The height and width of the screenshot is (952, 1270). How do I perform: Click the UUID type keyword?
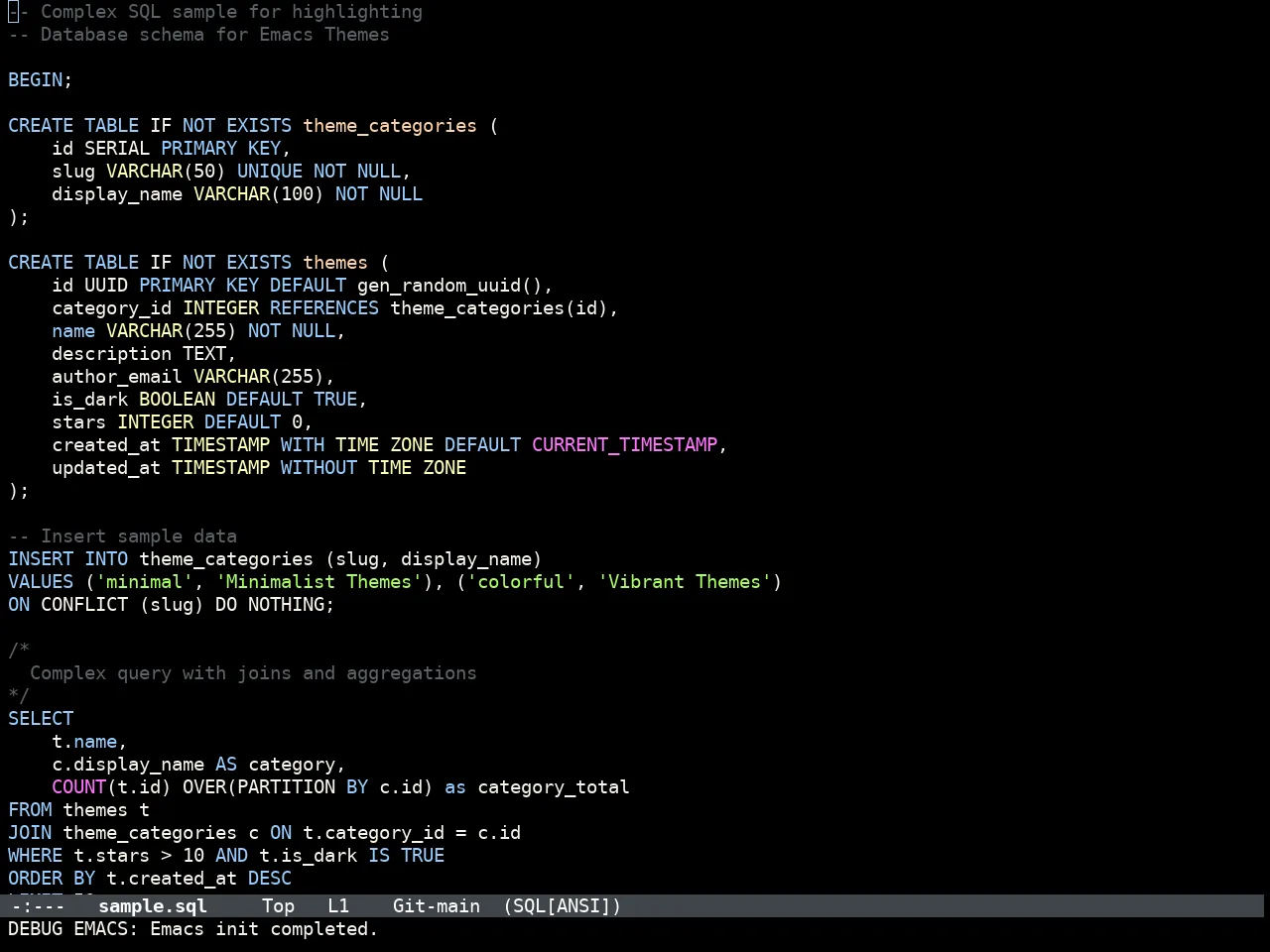pos(106,286)
